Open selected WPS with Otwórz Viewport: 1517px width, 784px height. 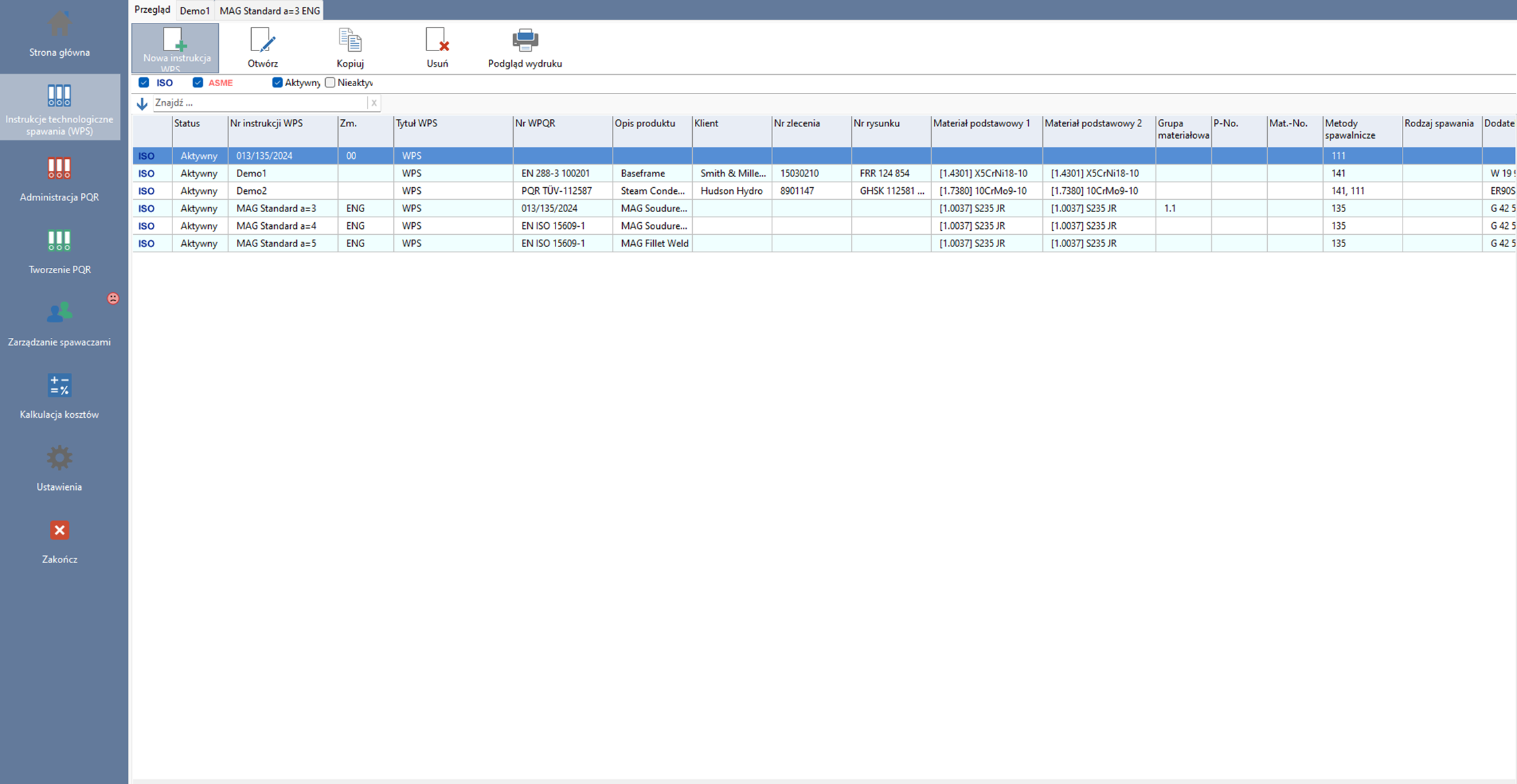tap(262, 42)
